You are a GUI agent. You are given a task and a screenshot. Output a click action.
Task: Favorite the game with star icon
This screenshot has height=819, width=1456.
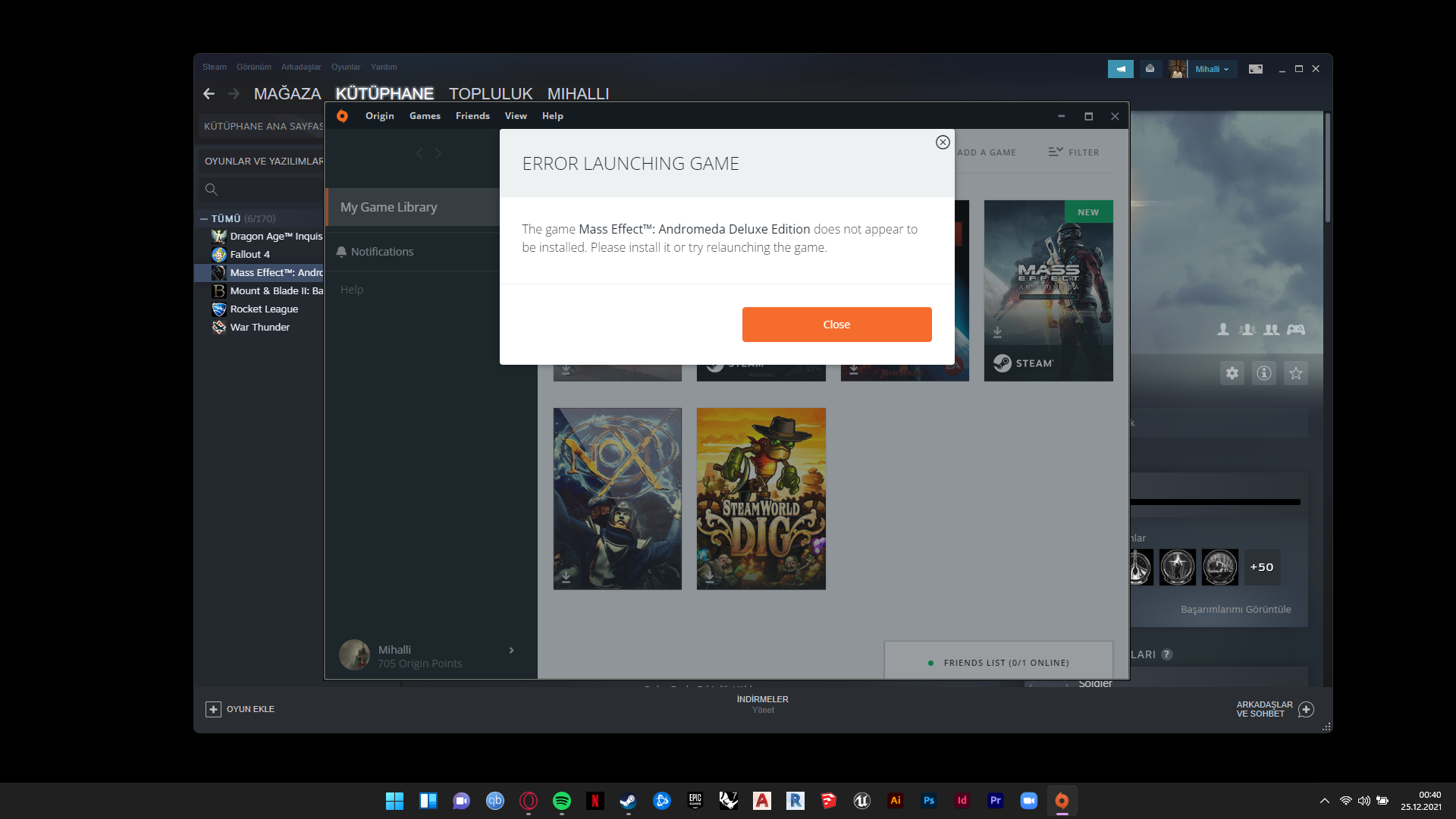[x=1296, y=373]
